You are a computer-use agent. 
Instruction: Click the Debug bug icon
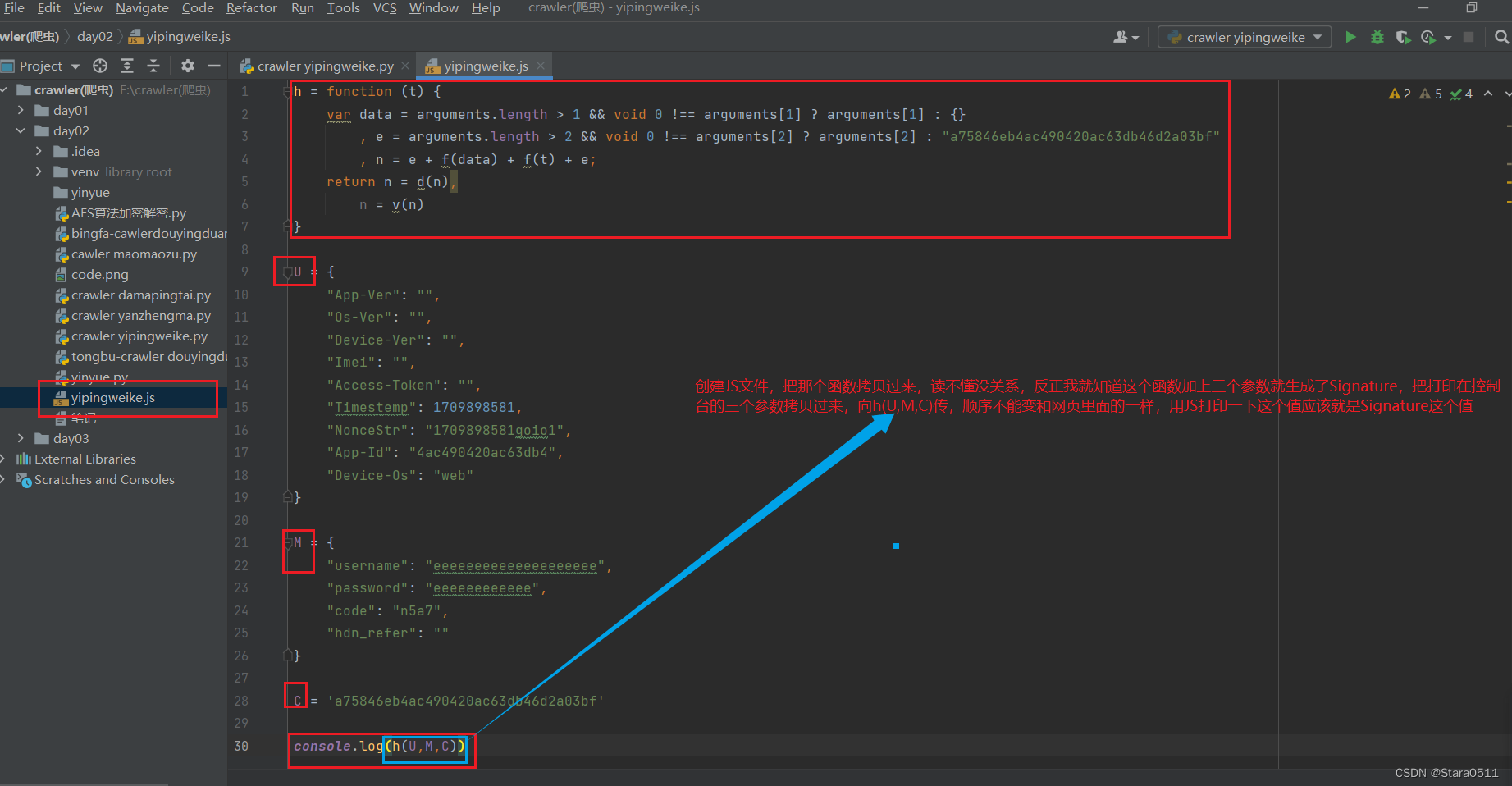(1377, 37)
